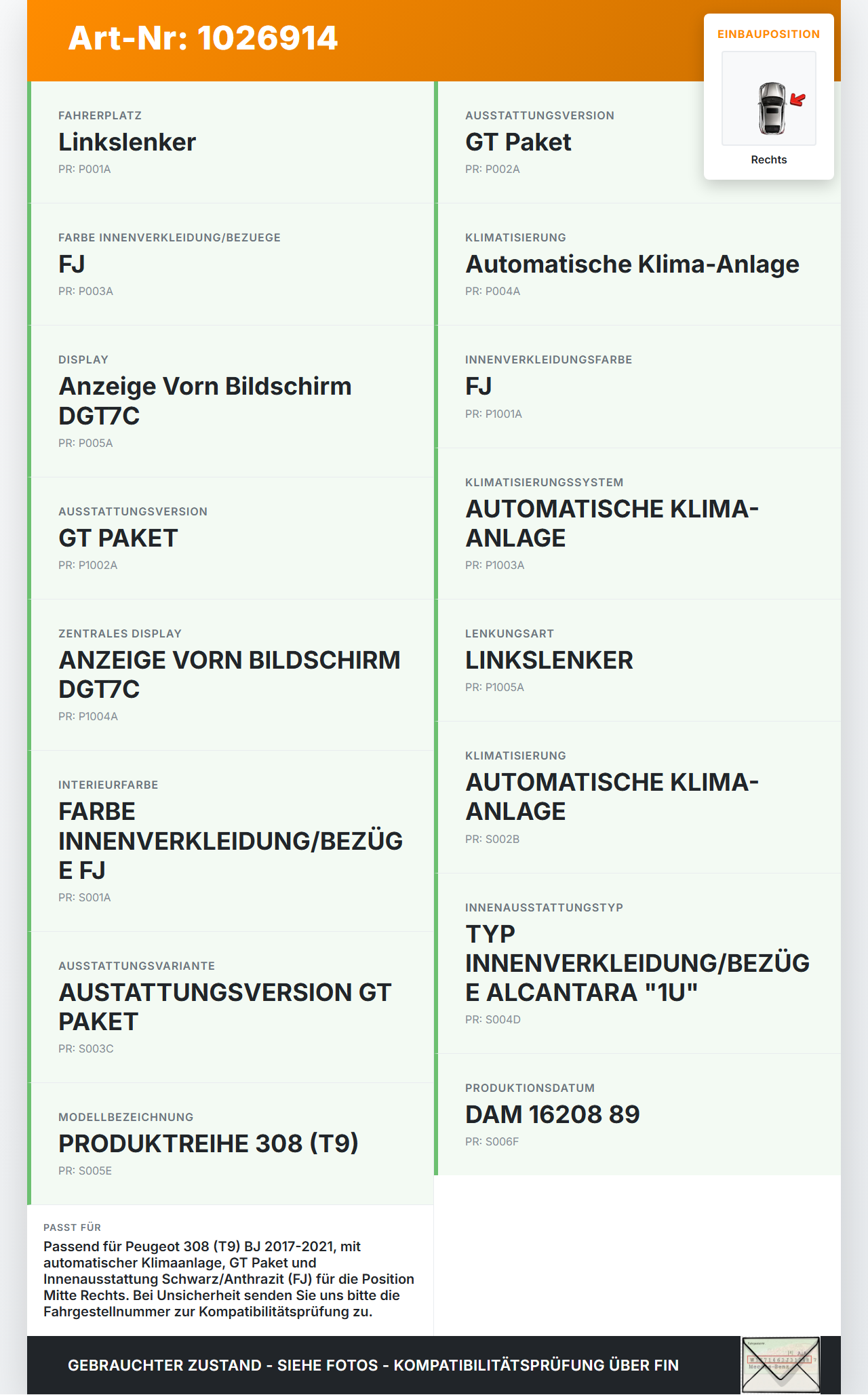Click the Klimatisierung S002B card

click(x=637, y=798)
